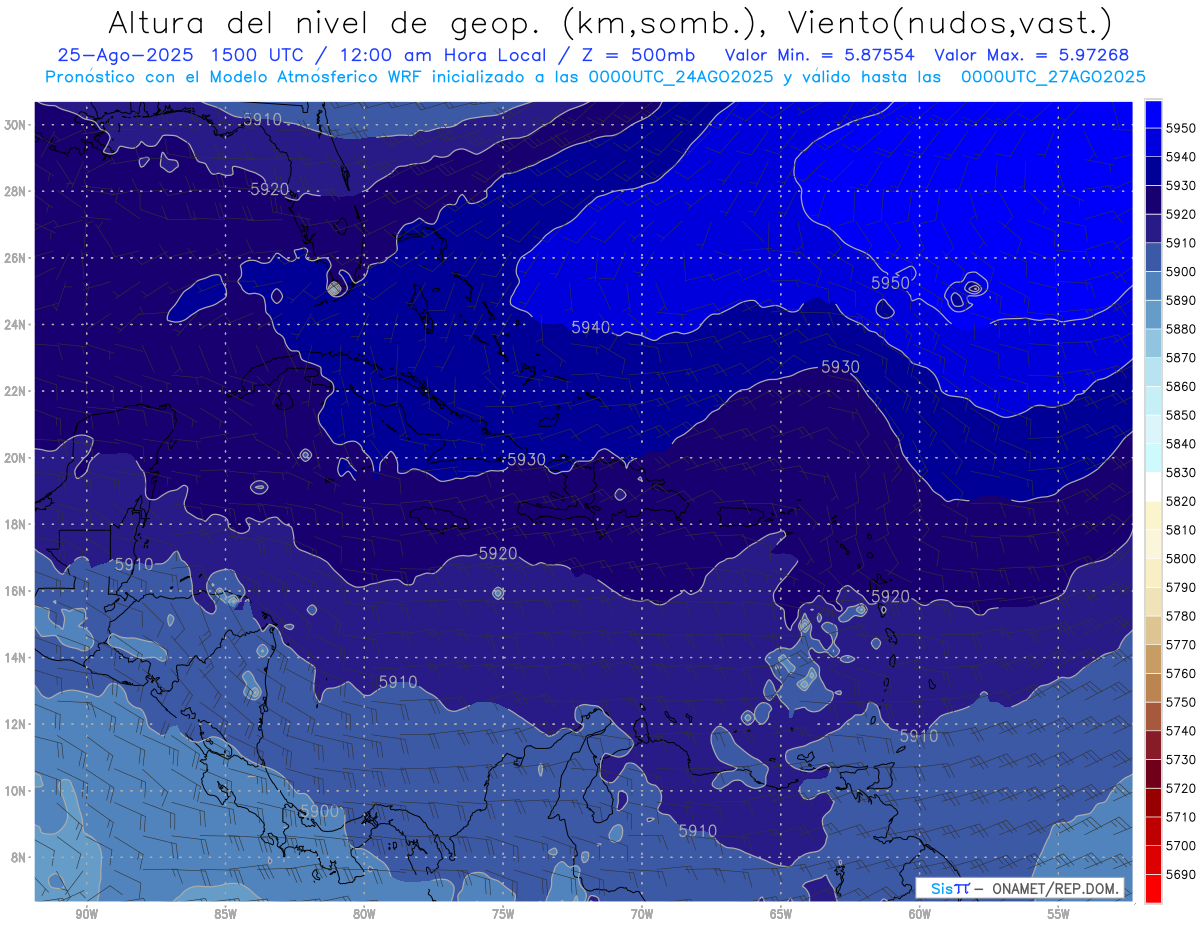Click the colorbar tick label '5780'

point(1181,616)
